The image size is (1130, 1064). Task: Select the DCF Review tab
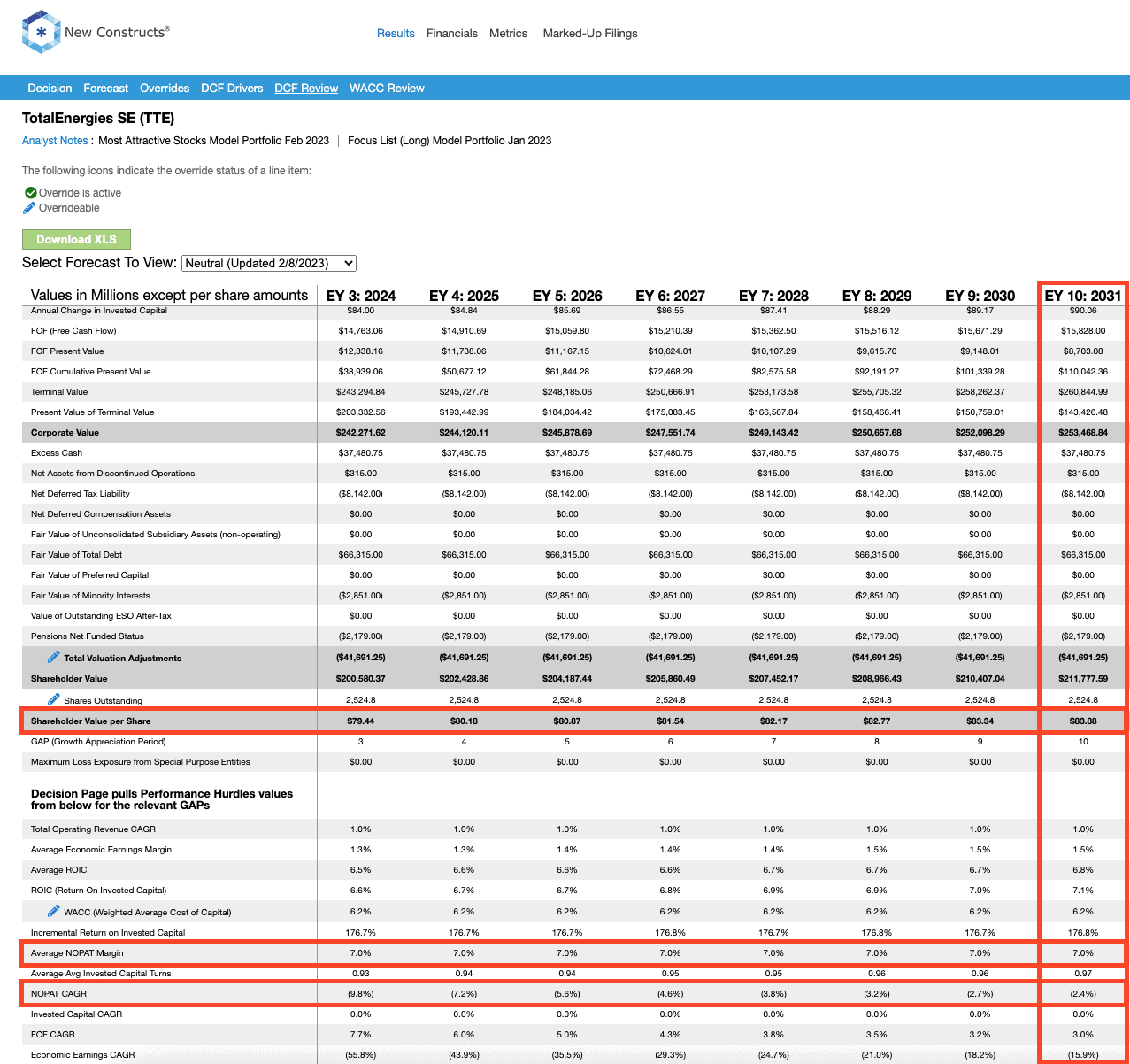[x=306, y=89]
